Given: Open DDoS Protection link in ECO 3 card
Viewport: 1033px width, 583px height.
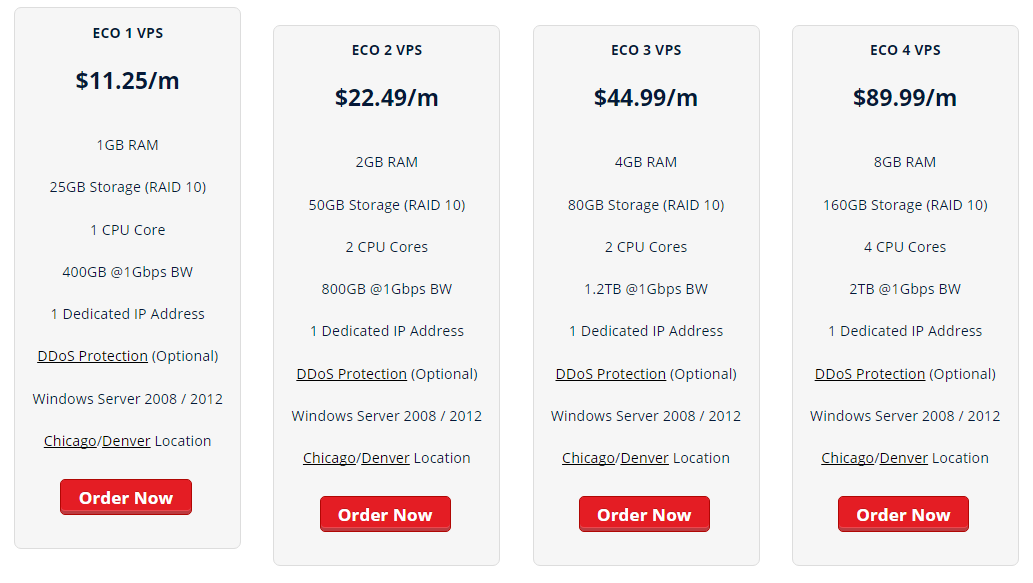Looking at the screenshot, I should tap(611, 374).
